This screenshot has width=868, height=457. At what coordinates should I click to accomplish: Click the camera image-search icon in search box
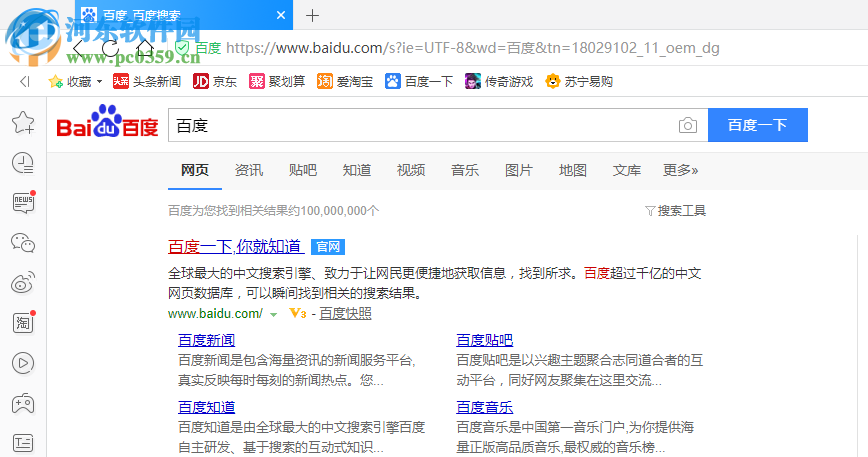(x=688, y=126)
